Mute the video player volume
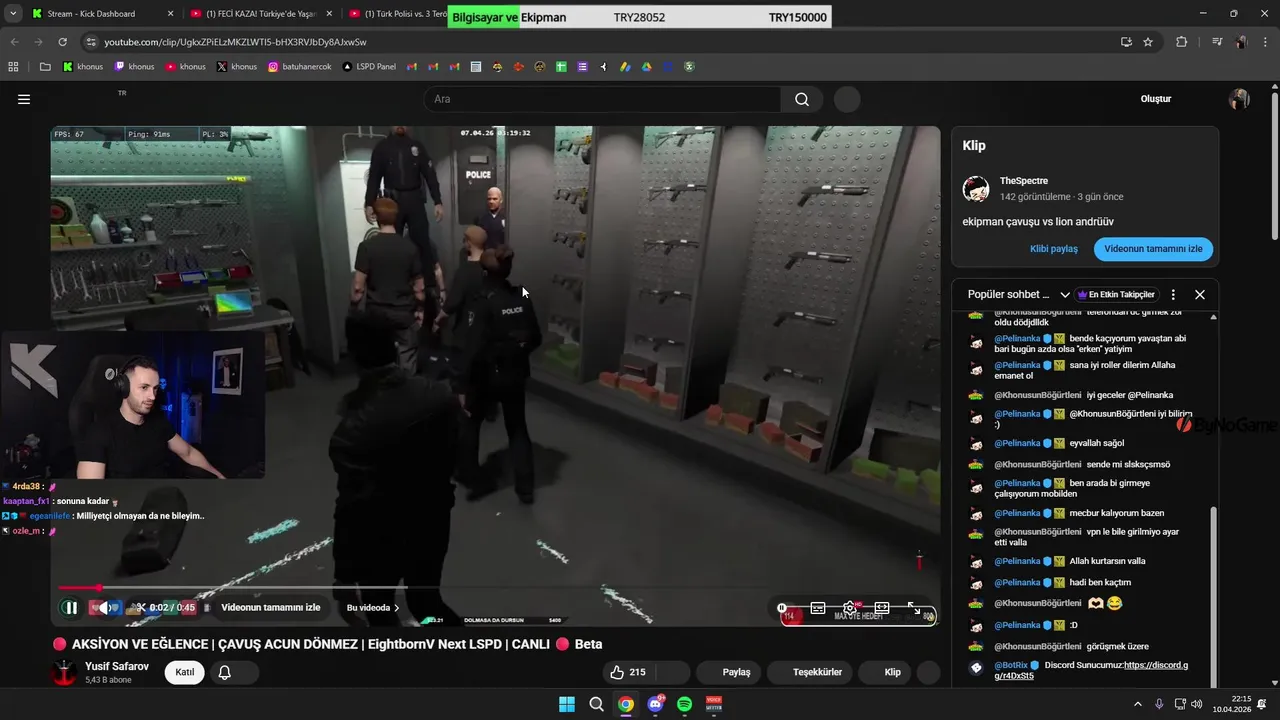Image resolution: width=1280 pixels, height=720 pixels. point(104,607)
